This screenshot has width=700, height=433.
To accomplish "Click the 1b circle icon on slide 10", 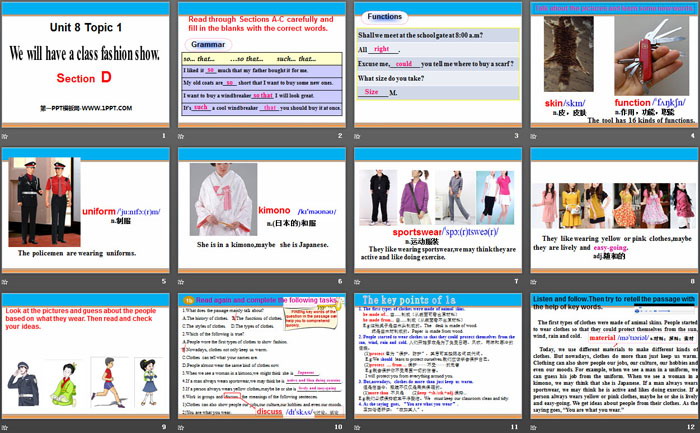I will point(187,300).
